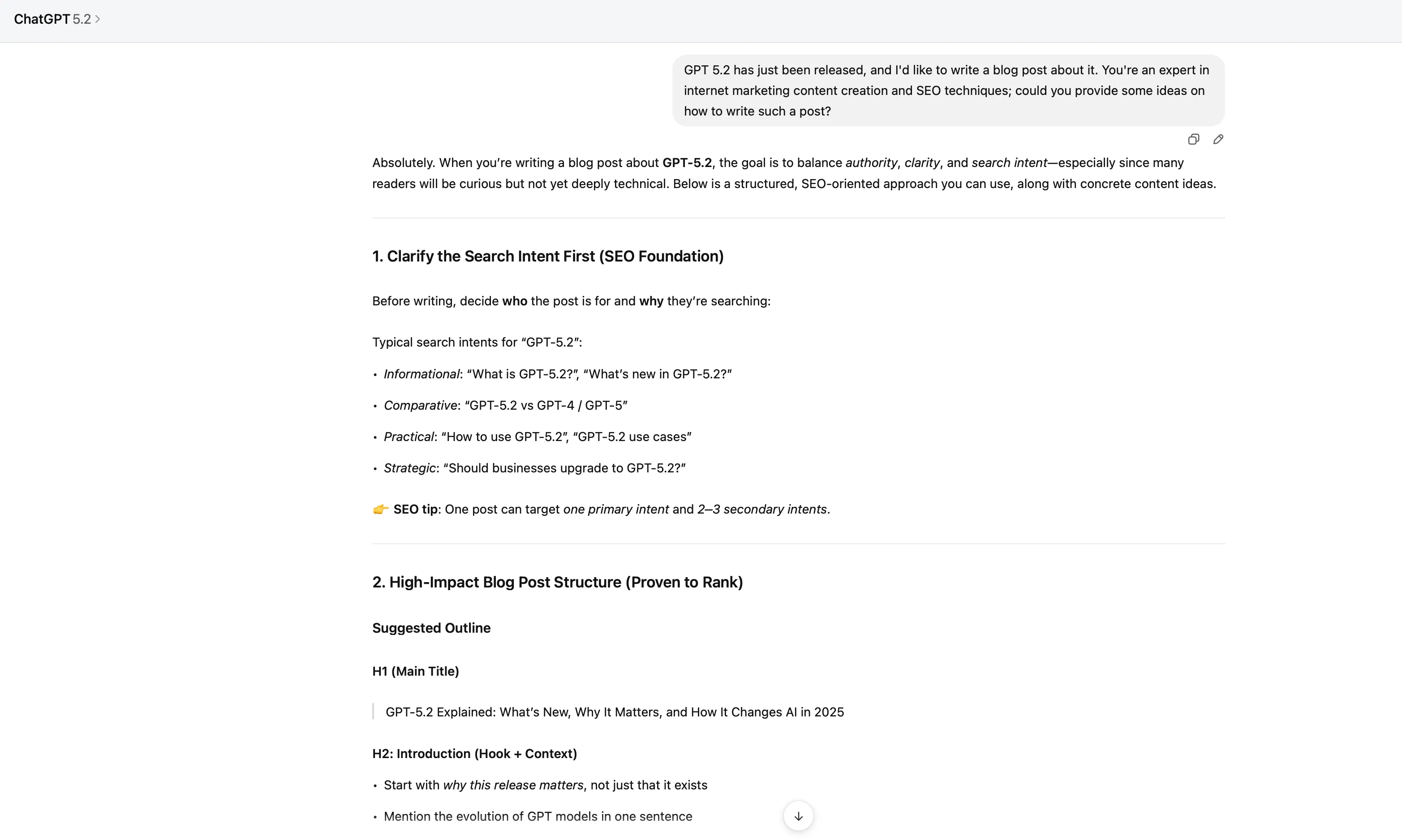Screen dimensions: 1402x840
Task: Click the "Practical" search intent bullet
Action: (x=538, y=437)
